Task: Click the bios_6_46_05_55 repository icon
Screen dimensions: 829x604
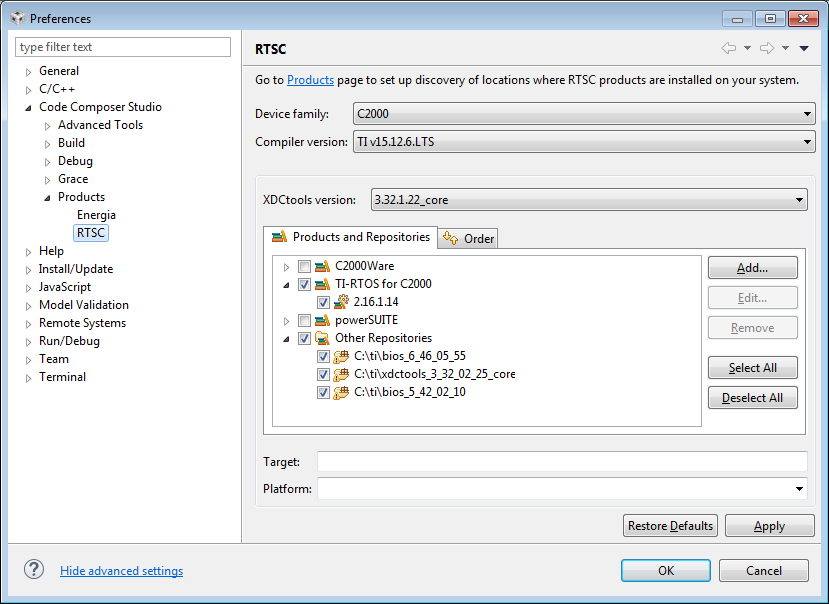Action: [341, 356]
